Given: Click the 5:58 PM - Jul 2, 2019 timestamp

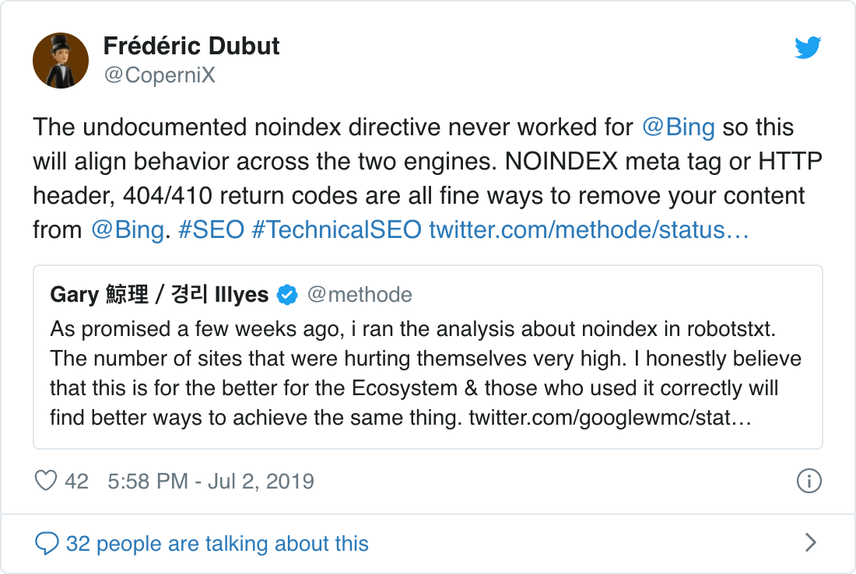Looking at the screenshot, I should tap(211, 481).
